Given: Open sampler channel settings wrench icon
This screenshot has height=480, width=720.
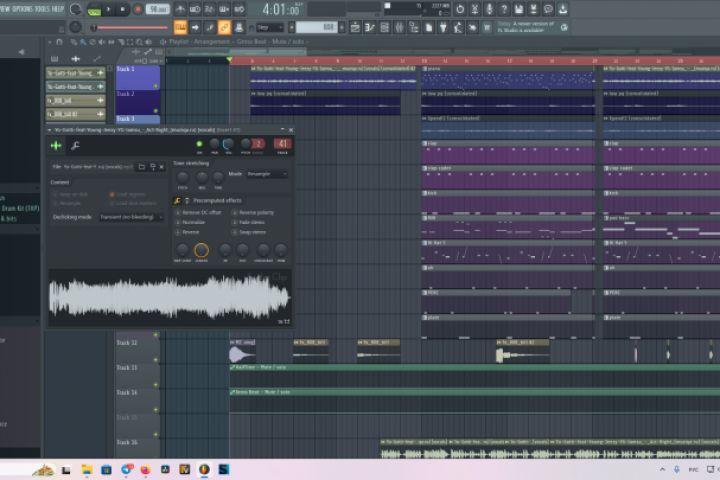Looking at the screenshot, I should tap(75, 146).
